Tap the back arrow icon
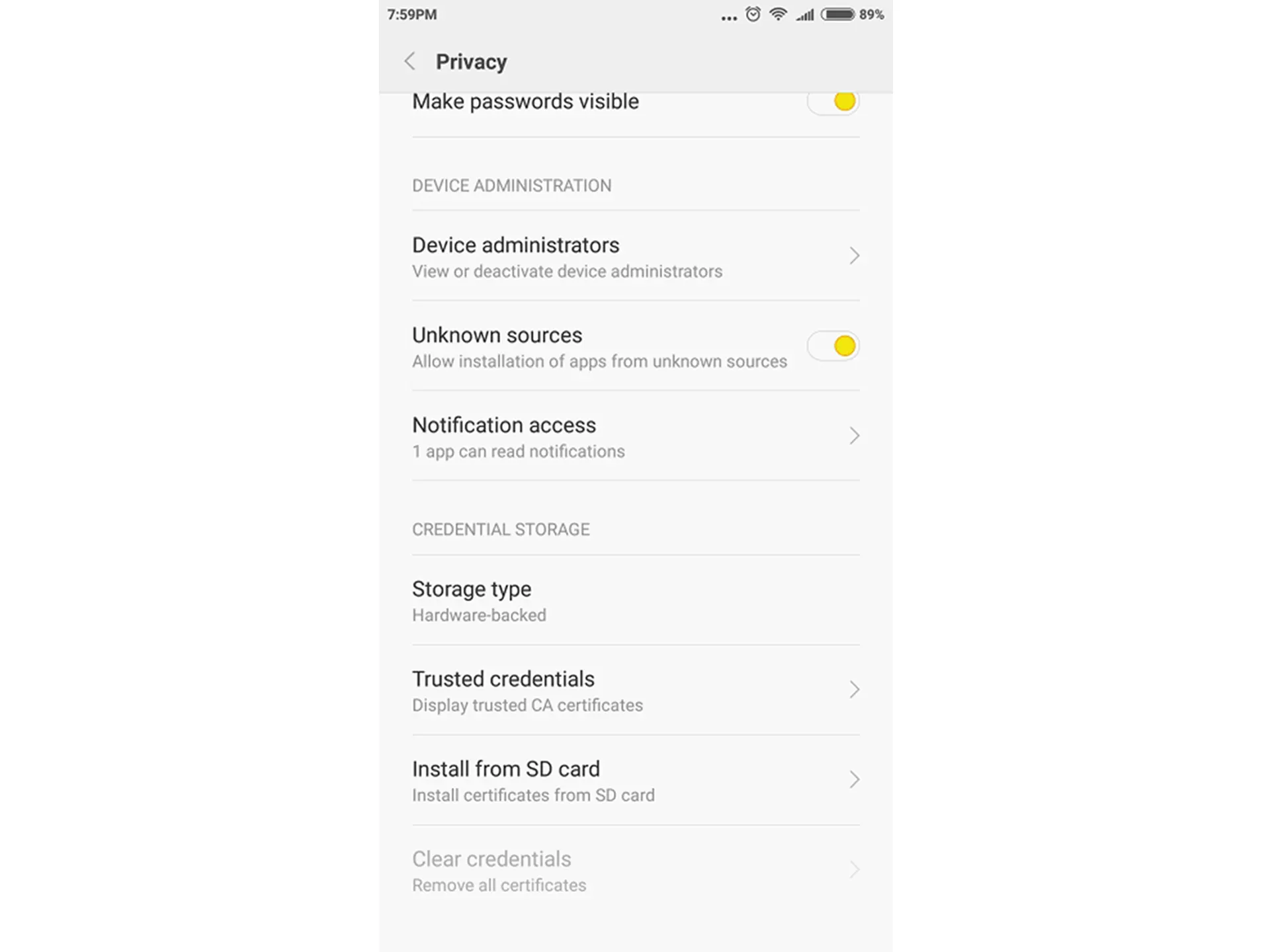This screenshot has width=1270, height=952. pyautogui.click(x=409, y=61)
